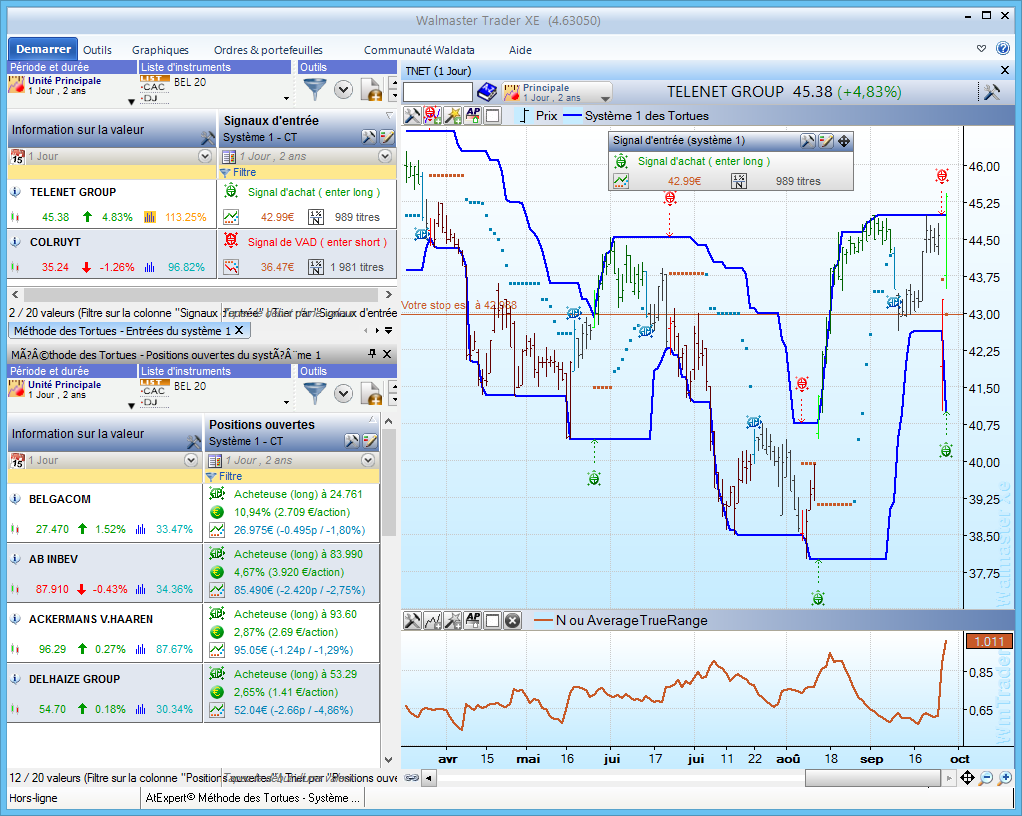Viewport: 1022px width, 816px height.
Task: Open the help icon in the title area
Action: click(1003, 48)
